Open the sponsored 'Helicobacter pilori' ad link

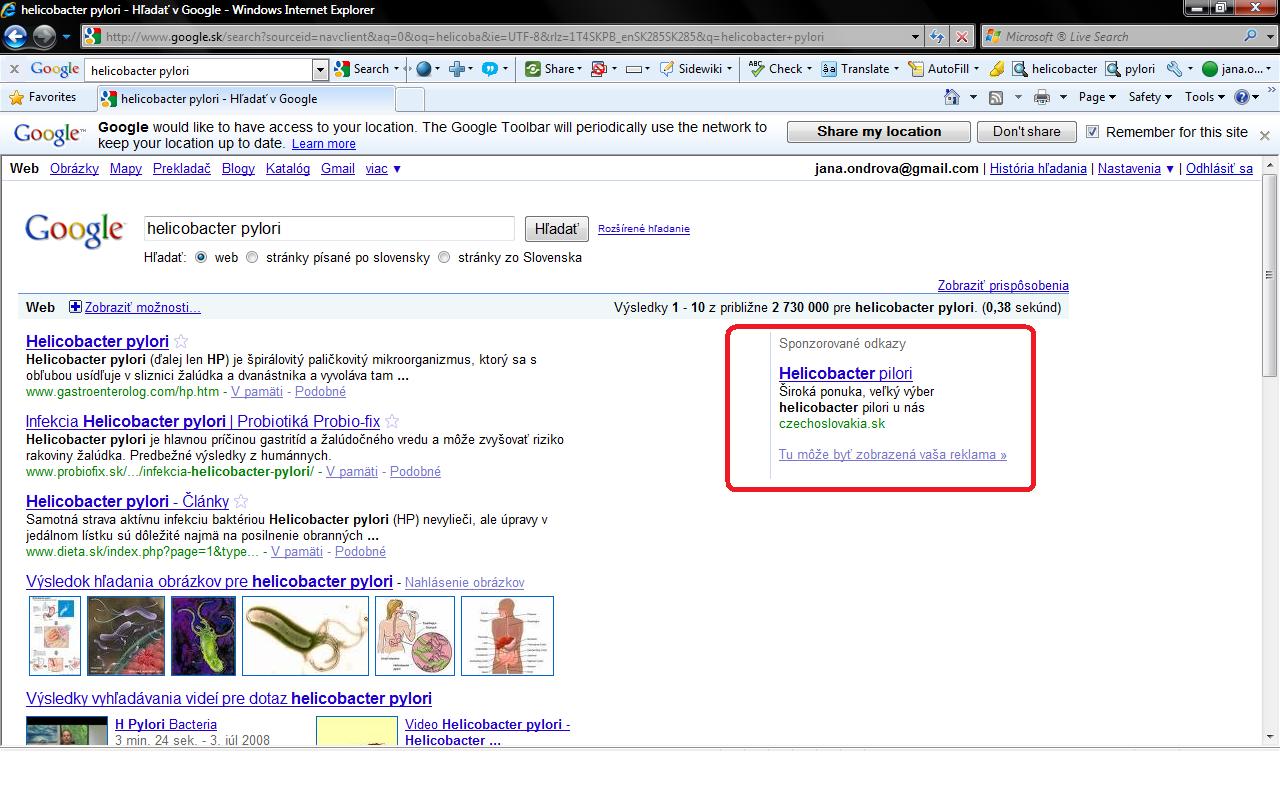point(846,373)
